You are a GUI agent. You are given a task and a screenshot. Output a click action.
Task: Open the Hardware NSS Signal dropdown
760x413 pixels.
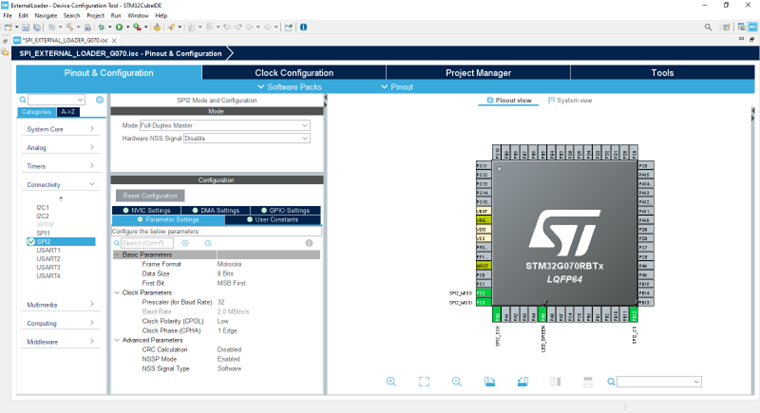coord(247,138)
